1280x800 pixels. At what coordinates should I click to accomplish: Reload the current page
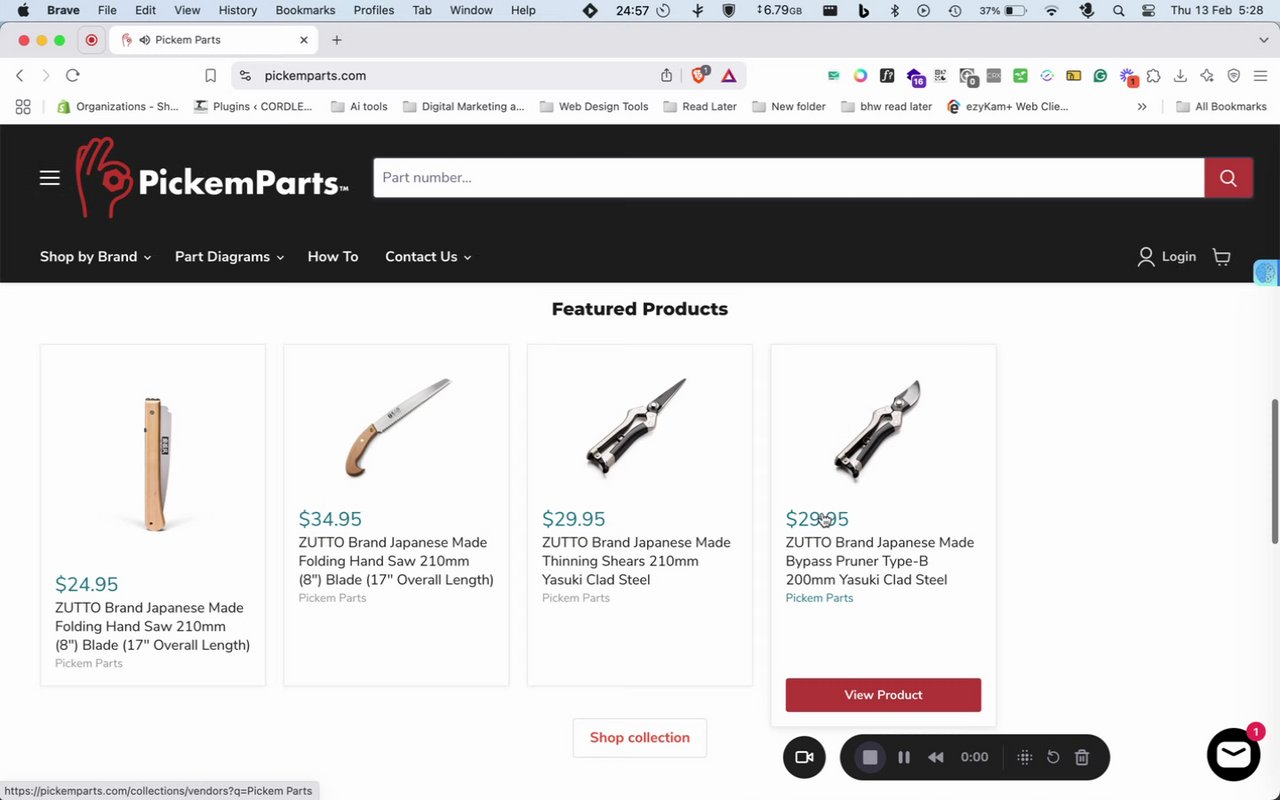[x=72, y=75]
